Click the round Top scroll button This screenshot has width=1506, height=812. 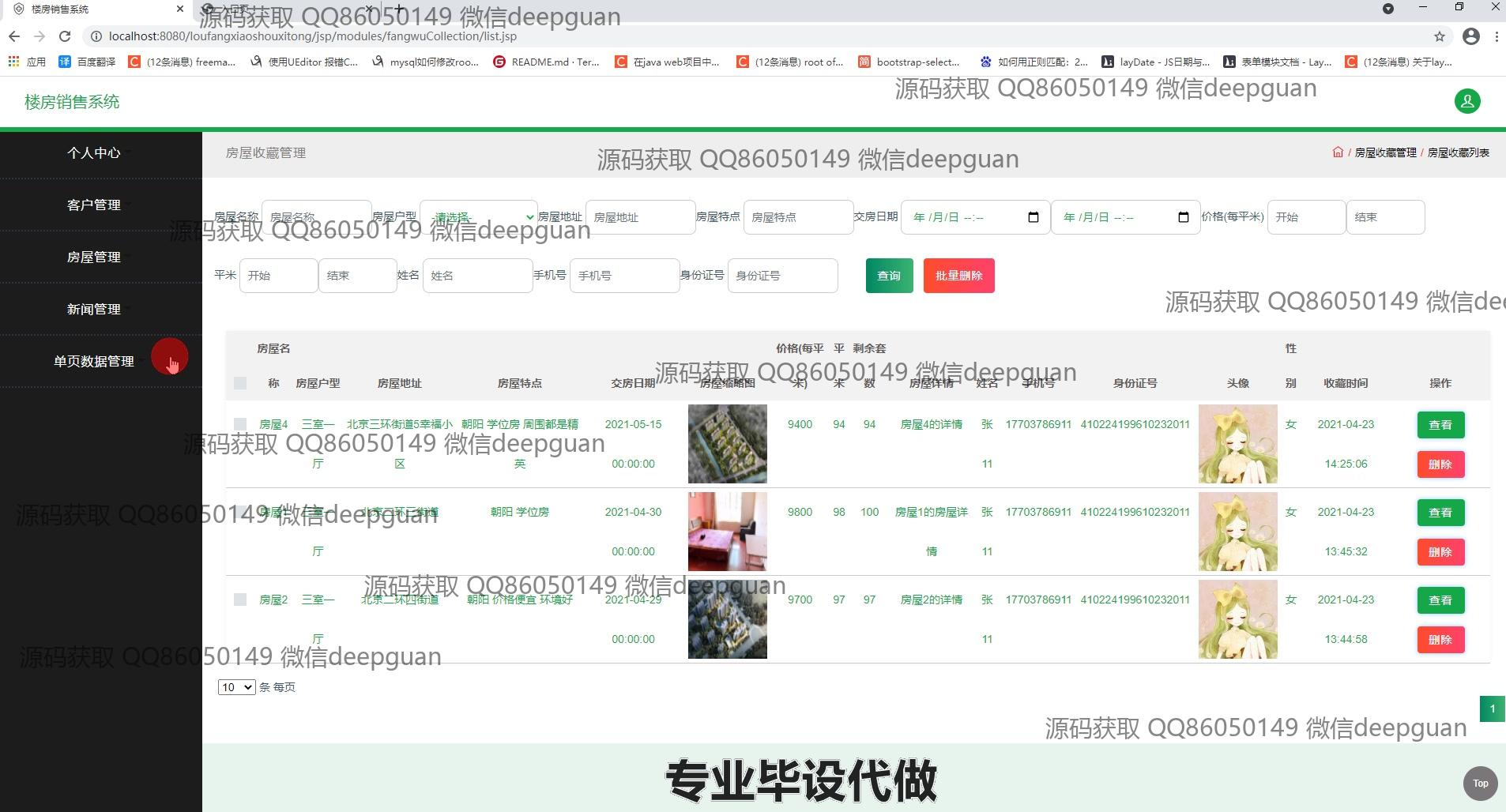pos(1480,784)
